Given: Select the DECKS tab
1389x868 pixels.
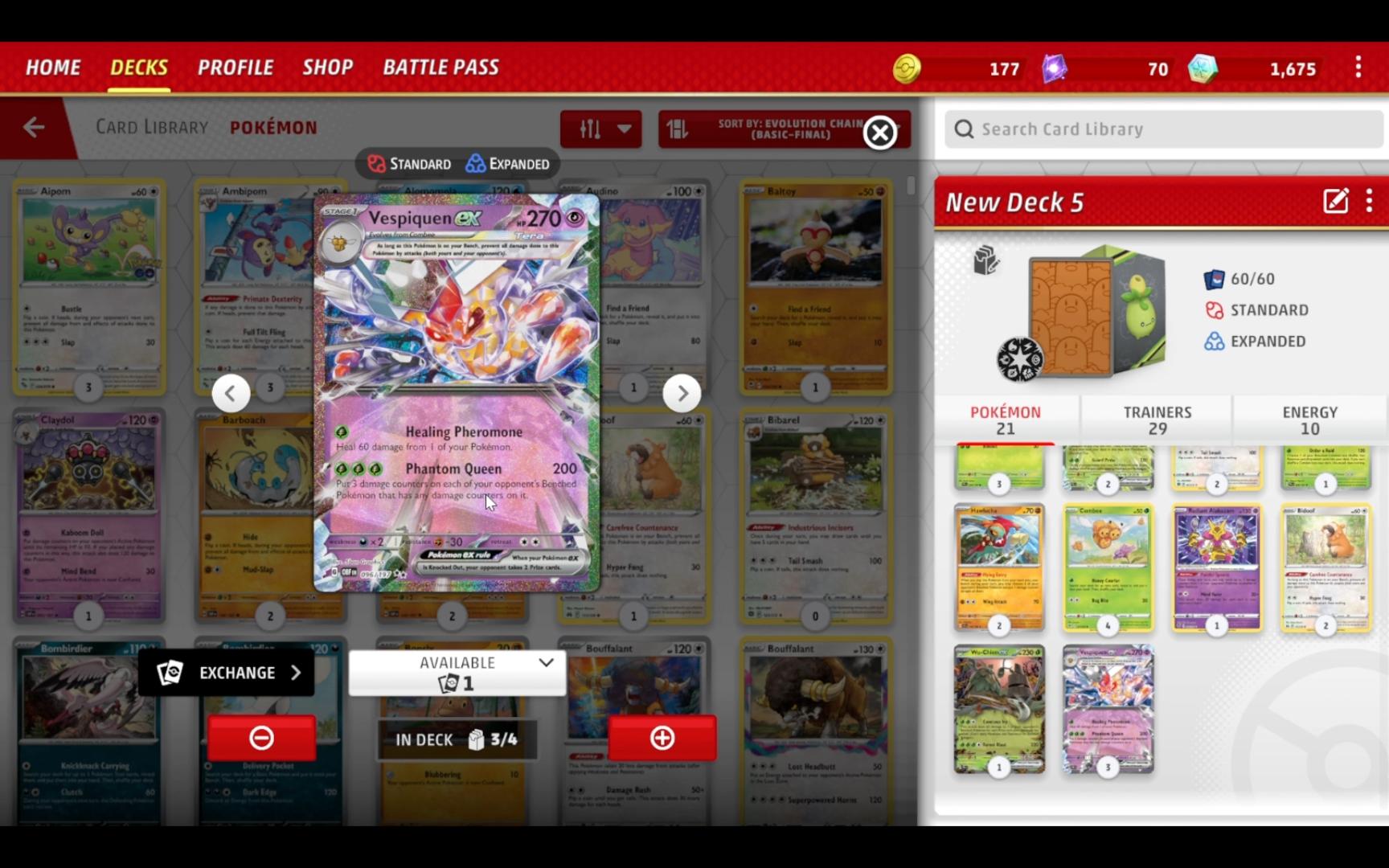Looking at the screenshot, I should [x=139, y=68].
